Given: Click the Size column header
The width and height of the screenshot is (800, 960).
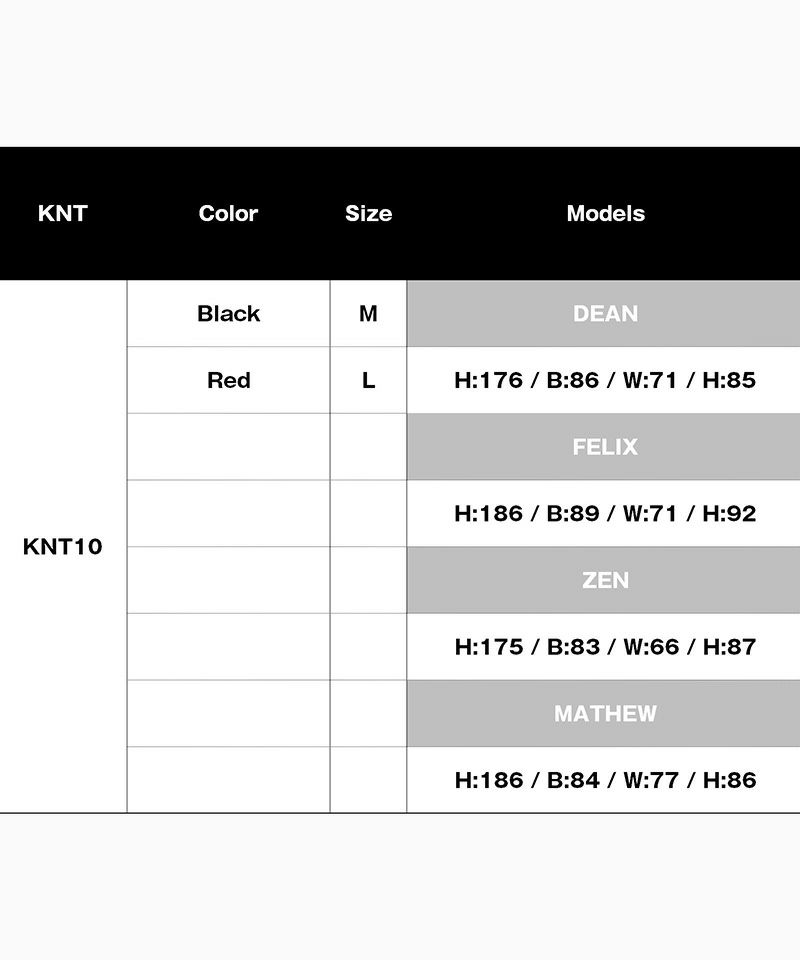Looking at the screenshot, I should point(368,213).
